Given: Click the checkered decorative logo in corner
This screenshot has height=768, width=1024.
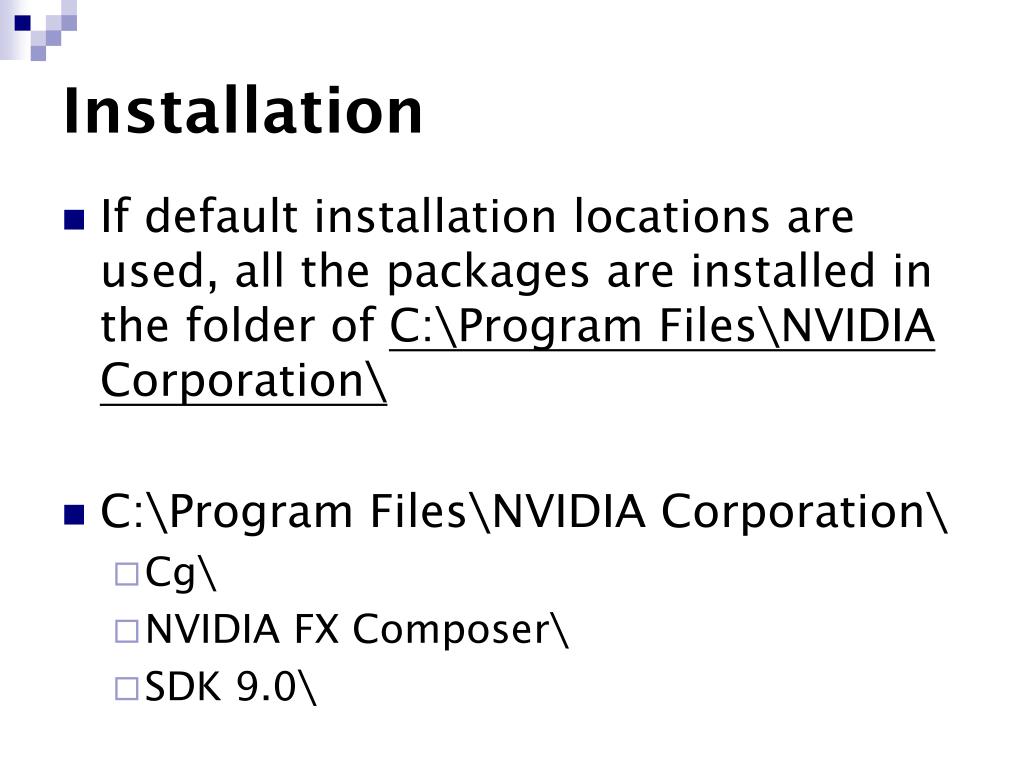Looking at the screenshot, I should click(39, 30).
